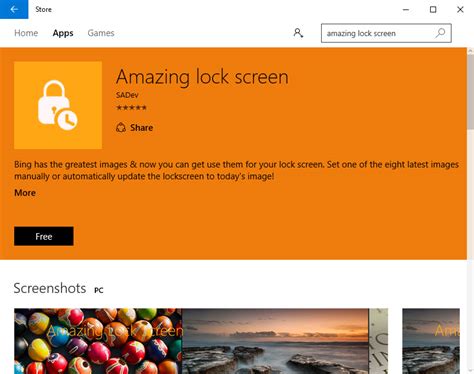
Task: Go back with the blue arrow button
Action: (14, 9)
